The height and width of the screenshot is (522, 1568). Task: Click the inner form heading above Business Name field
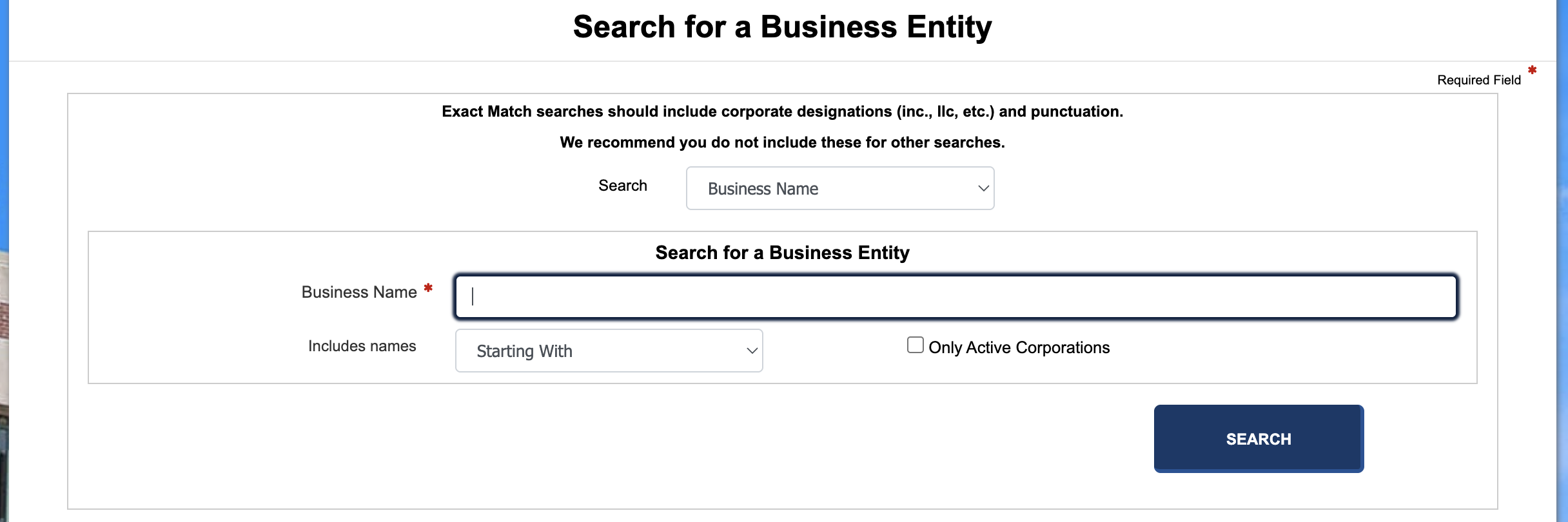pyautogui.click(x=782, y=253)
